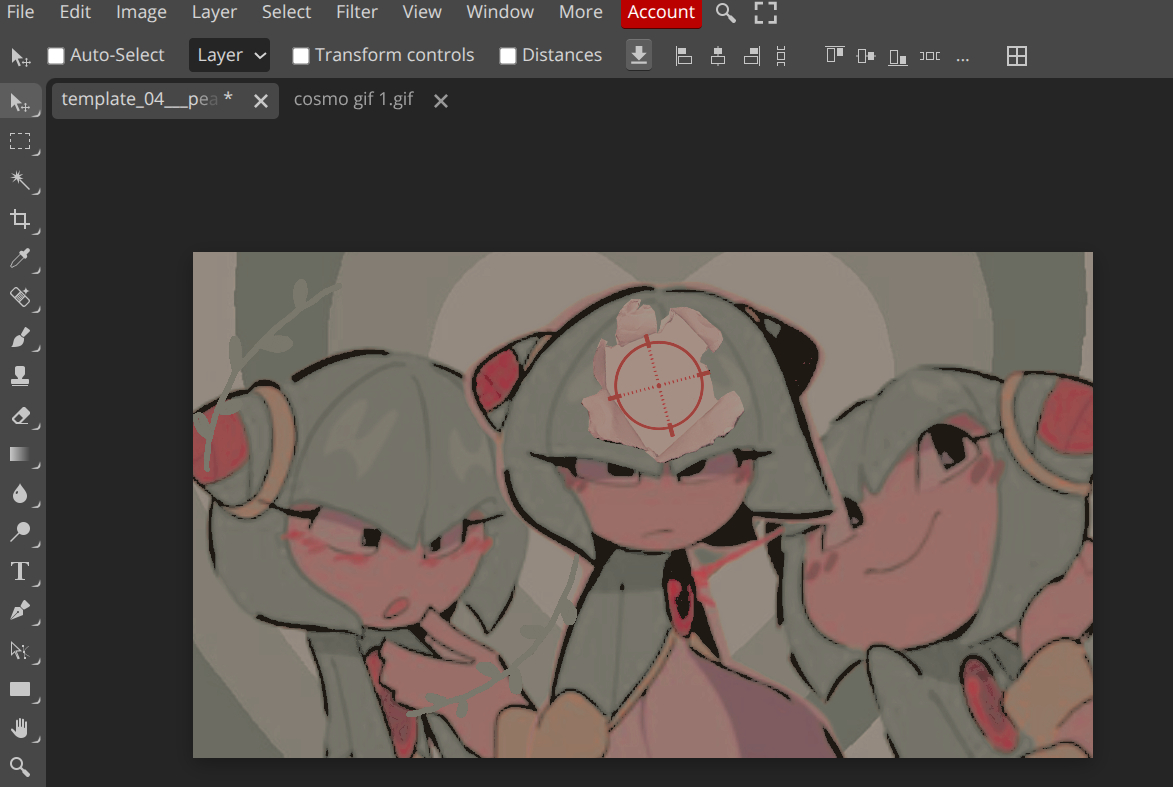The height and width of the screenshot is (787, 1173).
Task: Activate the Brush tool
Action: 20,338
